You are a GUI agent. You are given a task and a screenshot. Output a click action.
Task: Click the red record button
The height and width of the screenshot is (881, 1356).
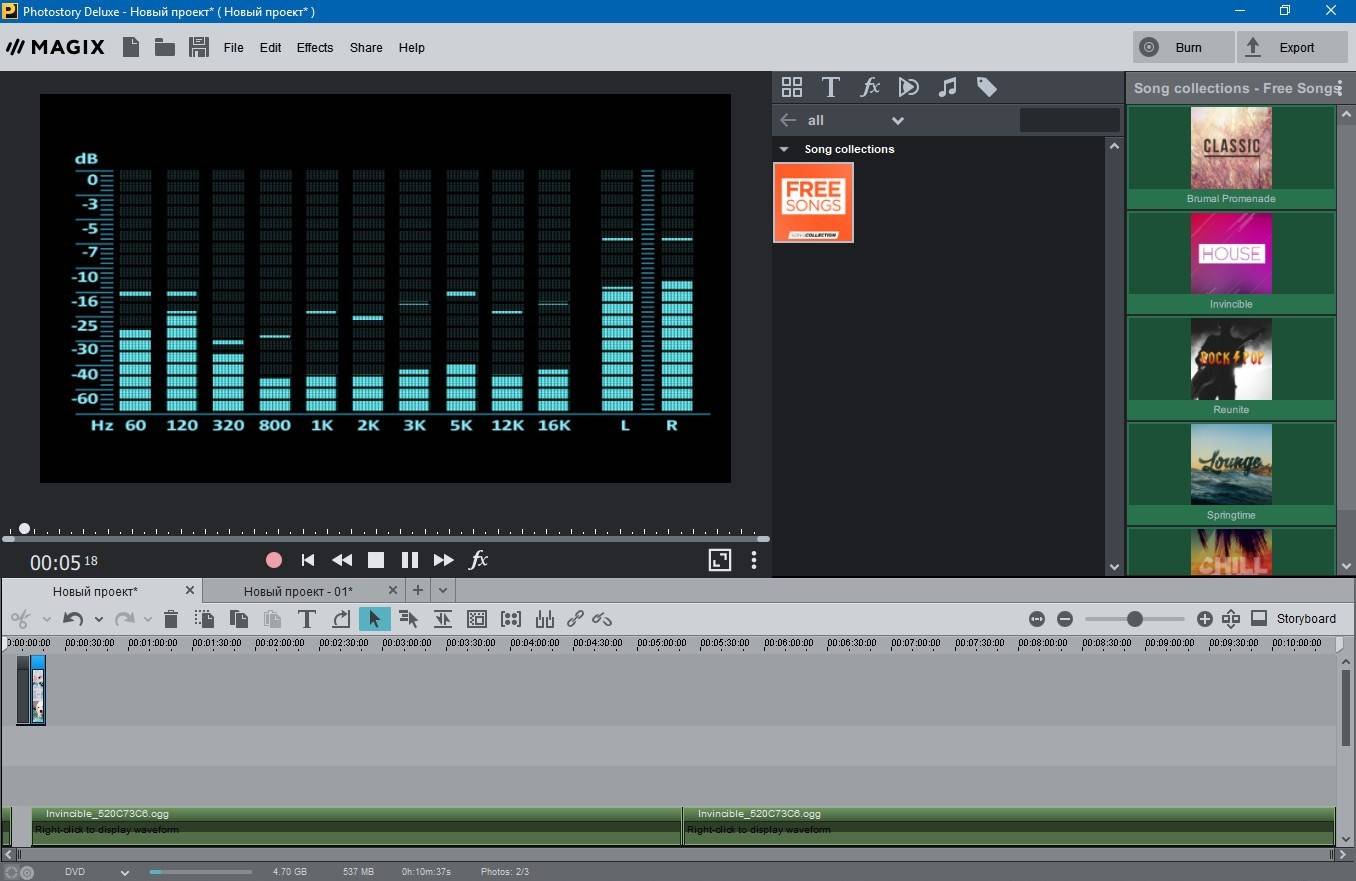pyautogui.click(x=274, y=560)
